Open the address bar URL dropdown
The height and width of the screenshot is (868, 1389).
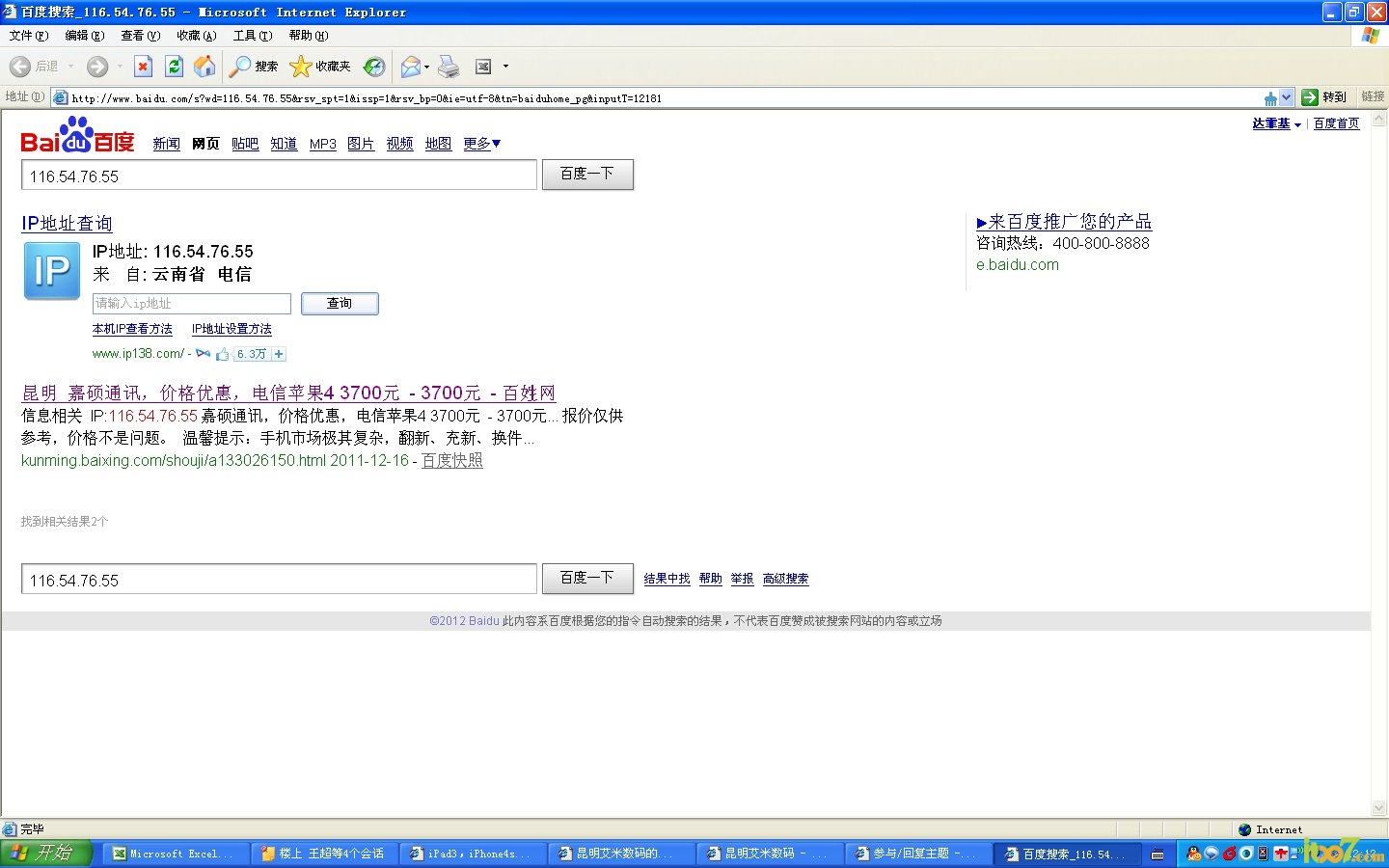(x=1286, y=97)
